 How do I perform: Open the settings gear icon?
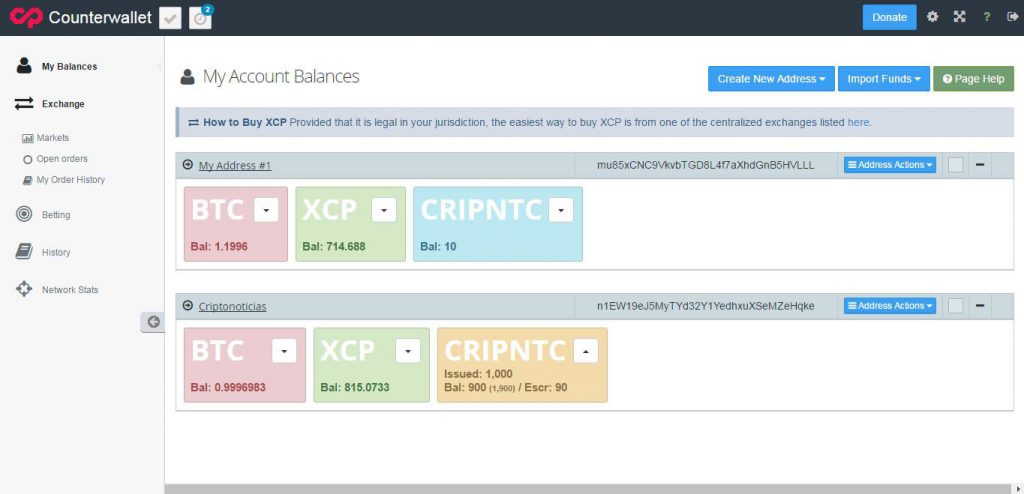[933, 17]
